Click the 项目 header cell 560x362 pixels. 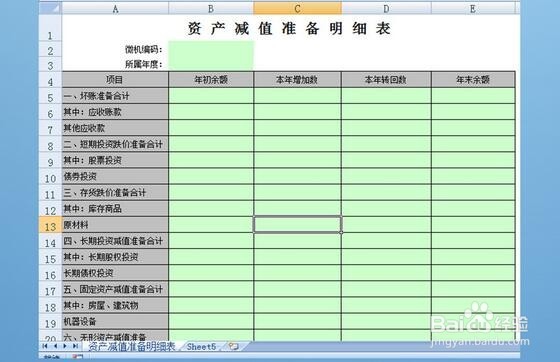(x=115, y=80)
